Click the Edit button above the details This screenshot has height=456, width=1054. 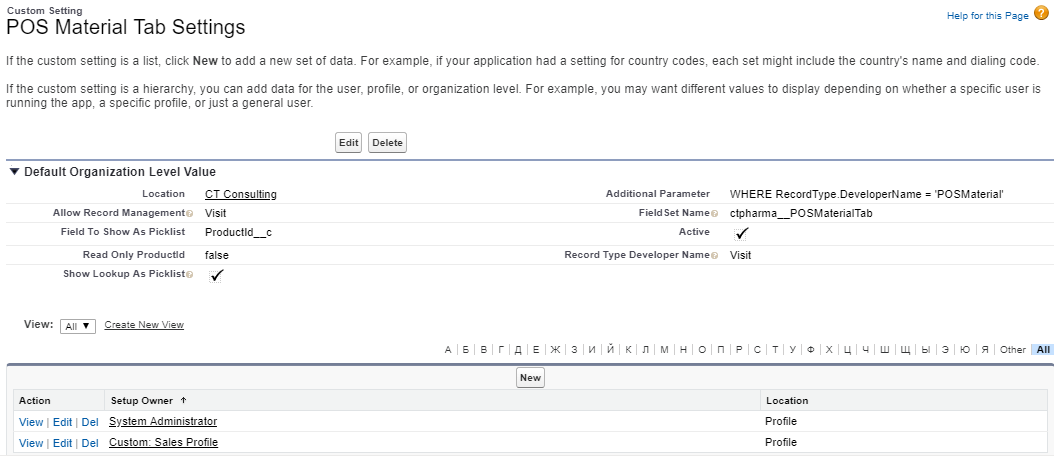click(348, 143)
